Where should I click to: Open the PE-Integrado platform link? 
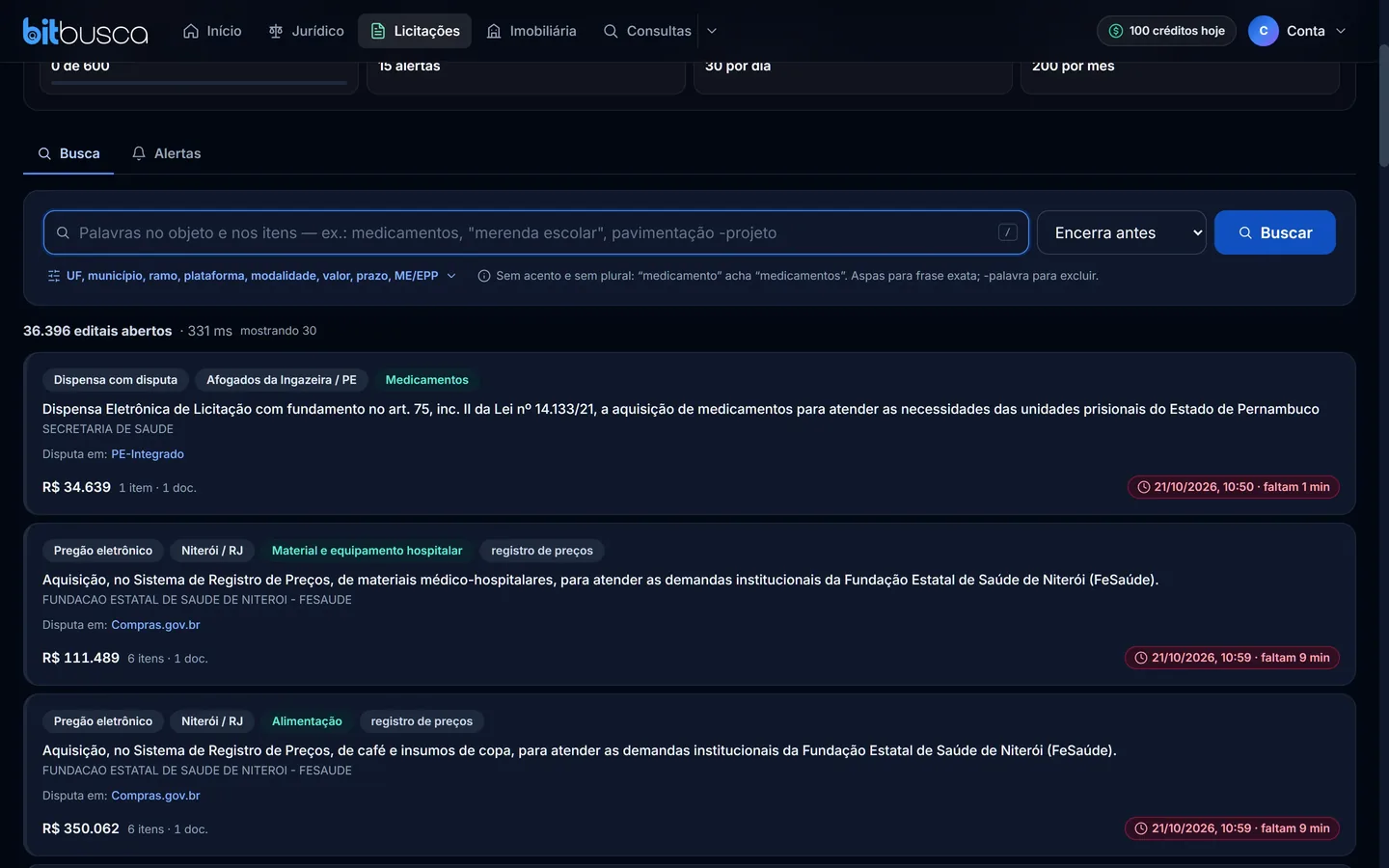click(x=148, y=454)
